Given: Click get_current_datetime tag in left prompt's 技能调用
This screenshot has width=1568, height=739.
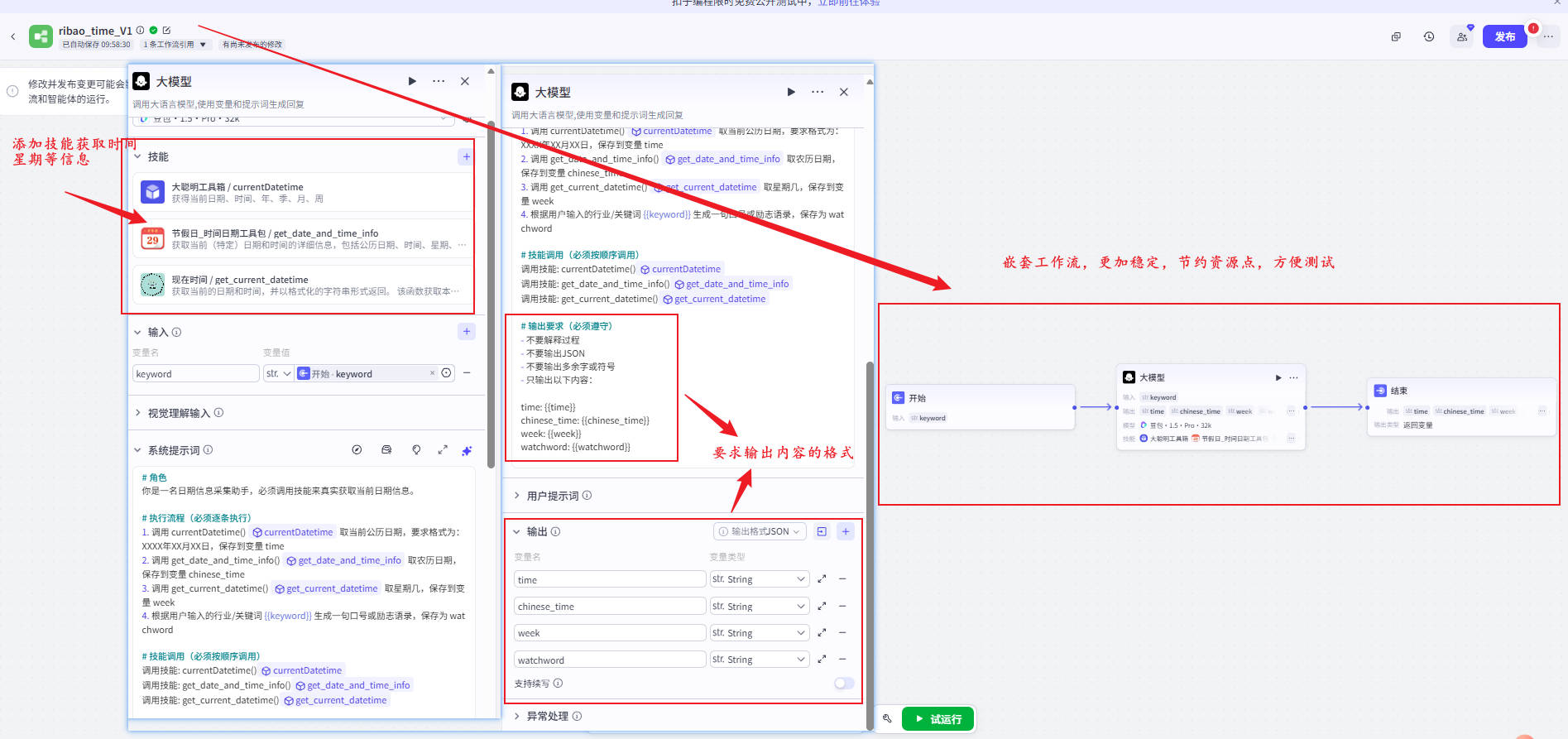Looking at the screenshot, I should [335, 700].
